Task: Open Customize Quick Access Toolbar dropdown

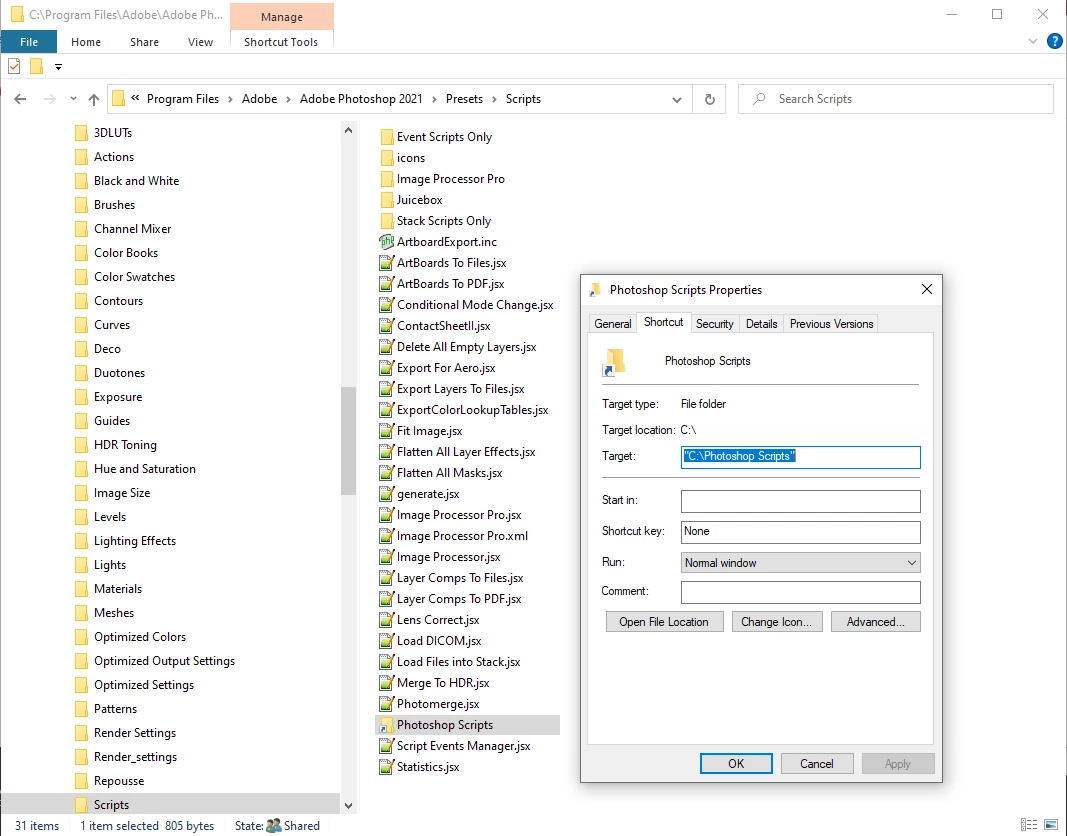Action: coord(59,67)
